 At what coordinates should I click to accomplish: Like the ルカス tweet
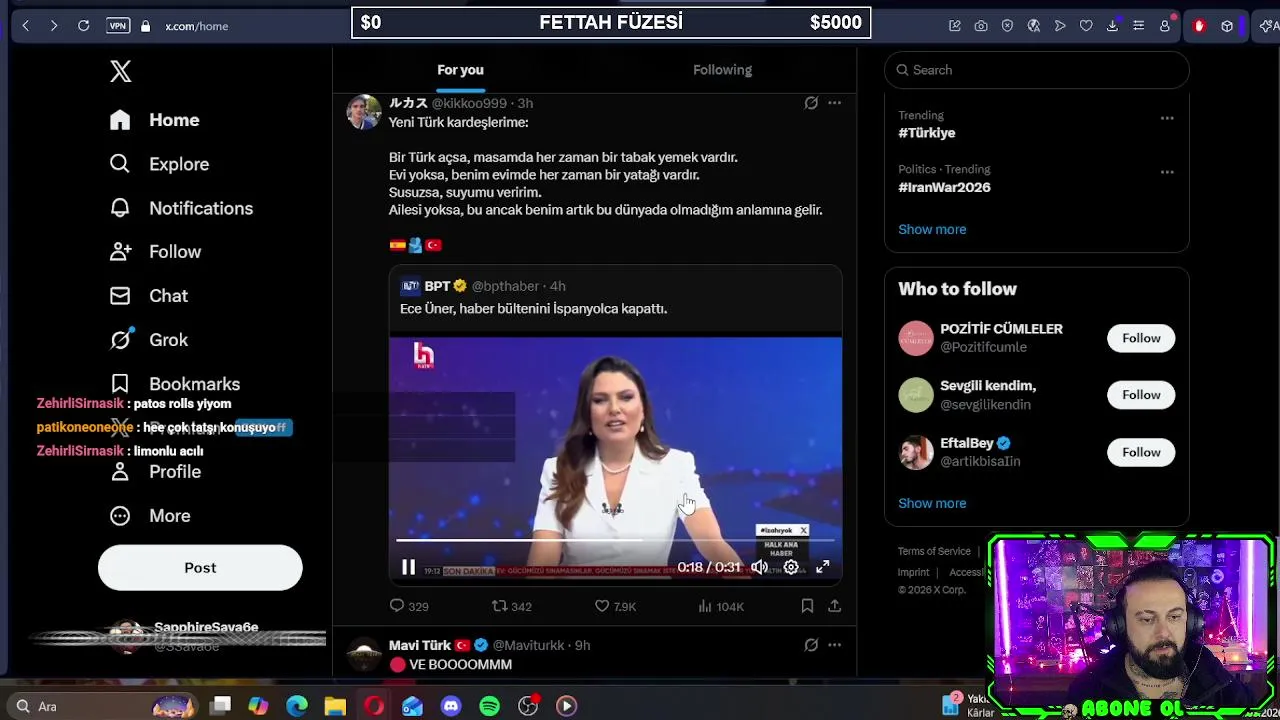click(615, 606)
